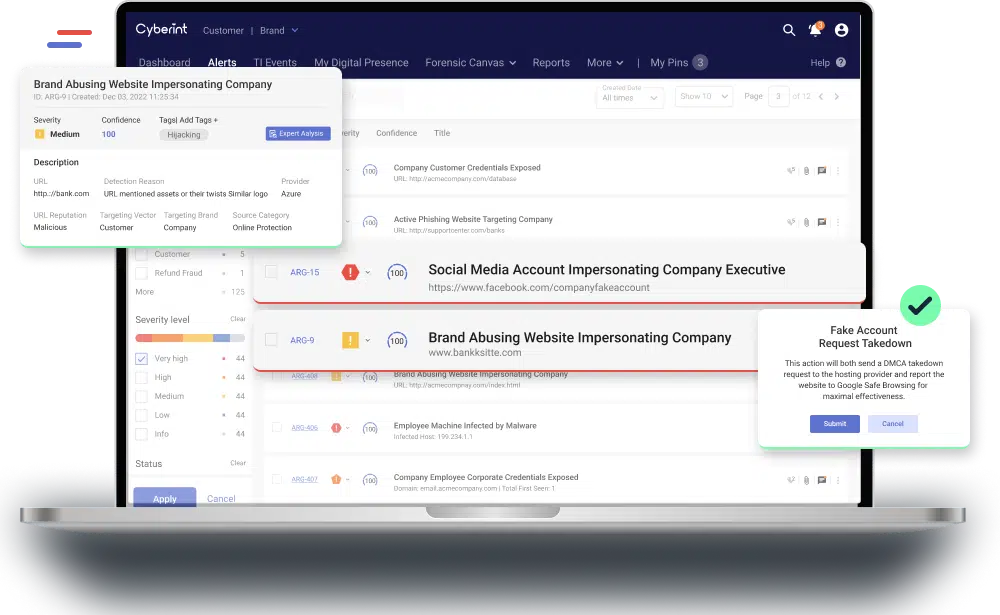Click the Expert Analysis button
The height and width of the screenshot is (615, 1000).
298,134
